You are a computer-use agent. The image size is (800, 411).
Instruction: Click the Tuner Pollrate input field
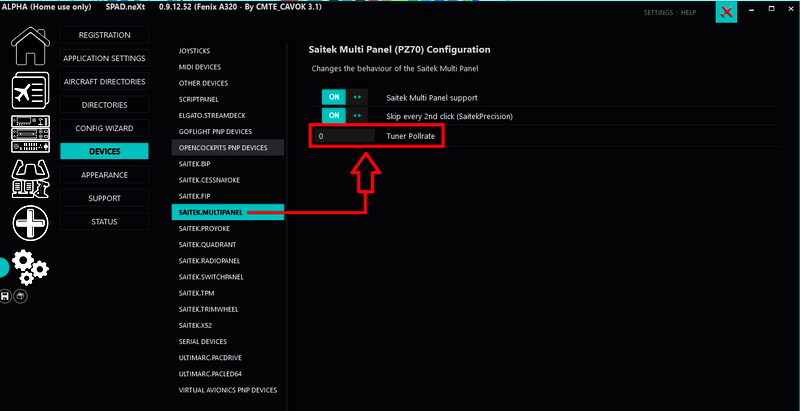point(344,135)
